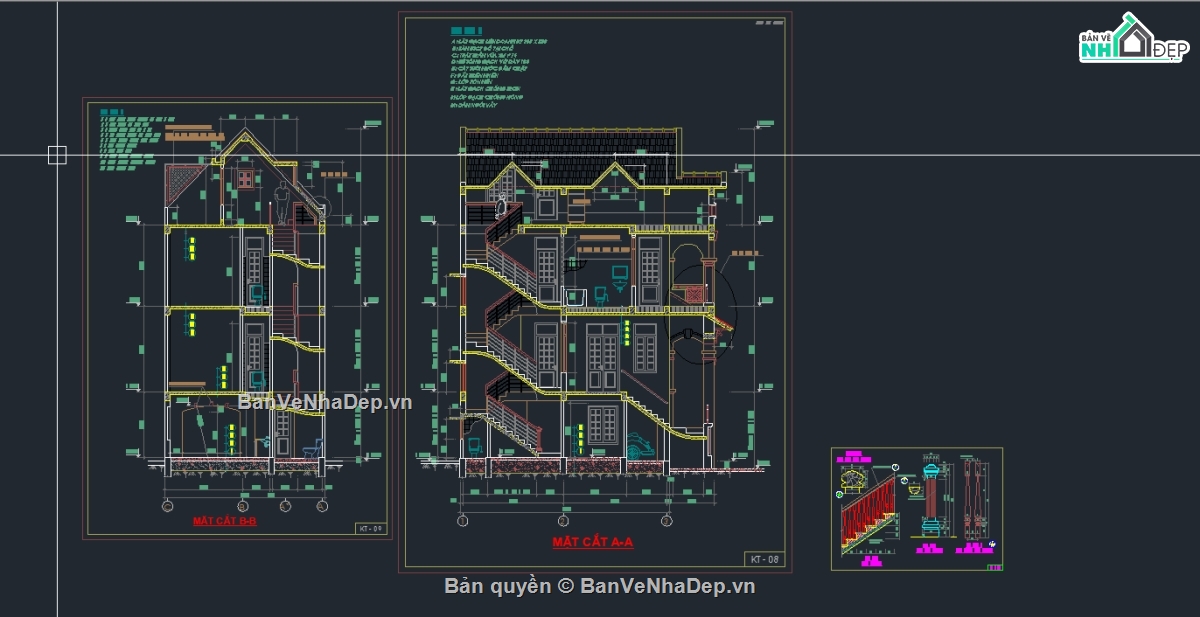Click grid axis bubble 2 under section A-A
1200x617 pixels.
coord(564,521)
